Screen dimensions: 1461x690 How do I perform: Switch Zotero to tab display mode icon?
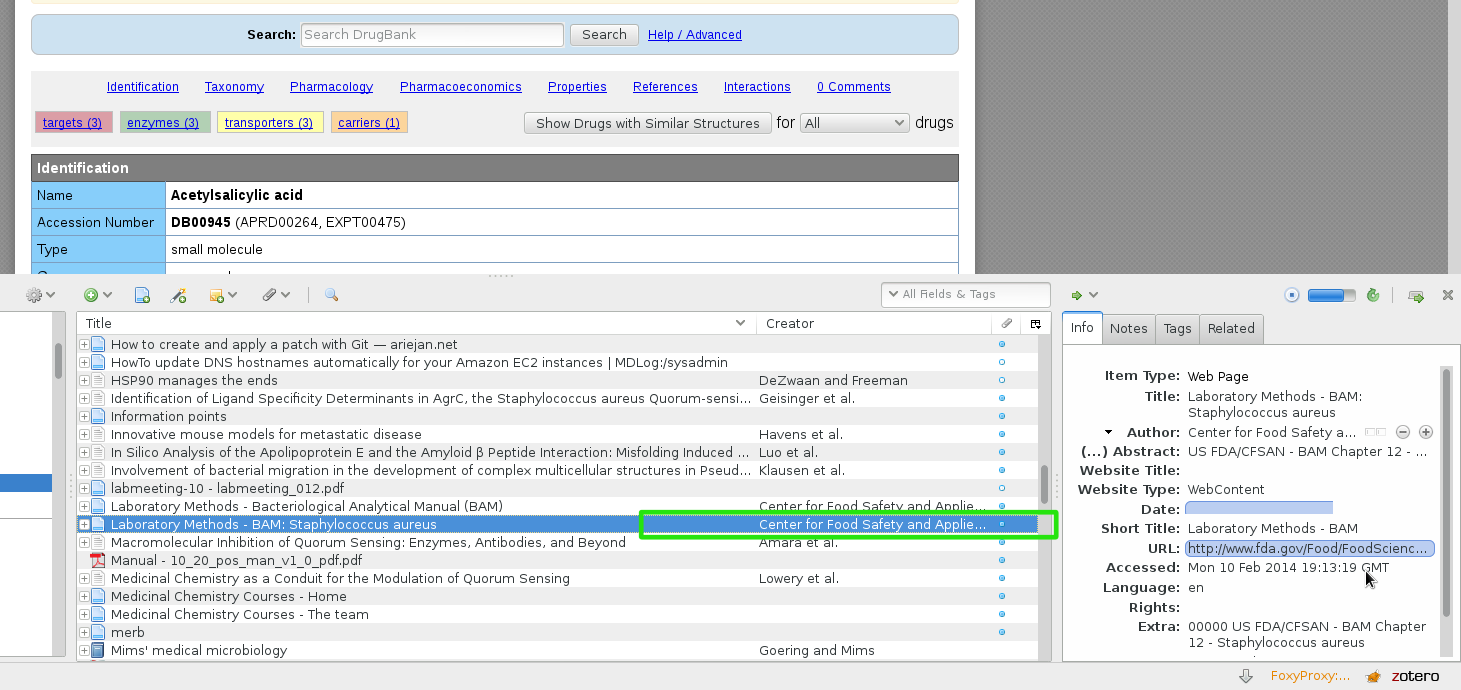click(1416, 295)
